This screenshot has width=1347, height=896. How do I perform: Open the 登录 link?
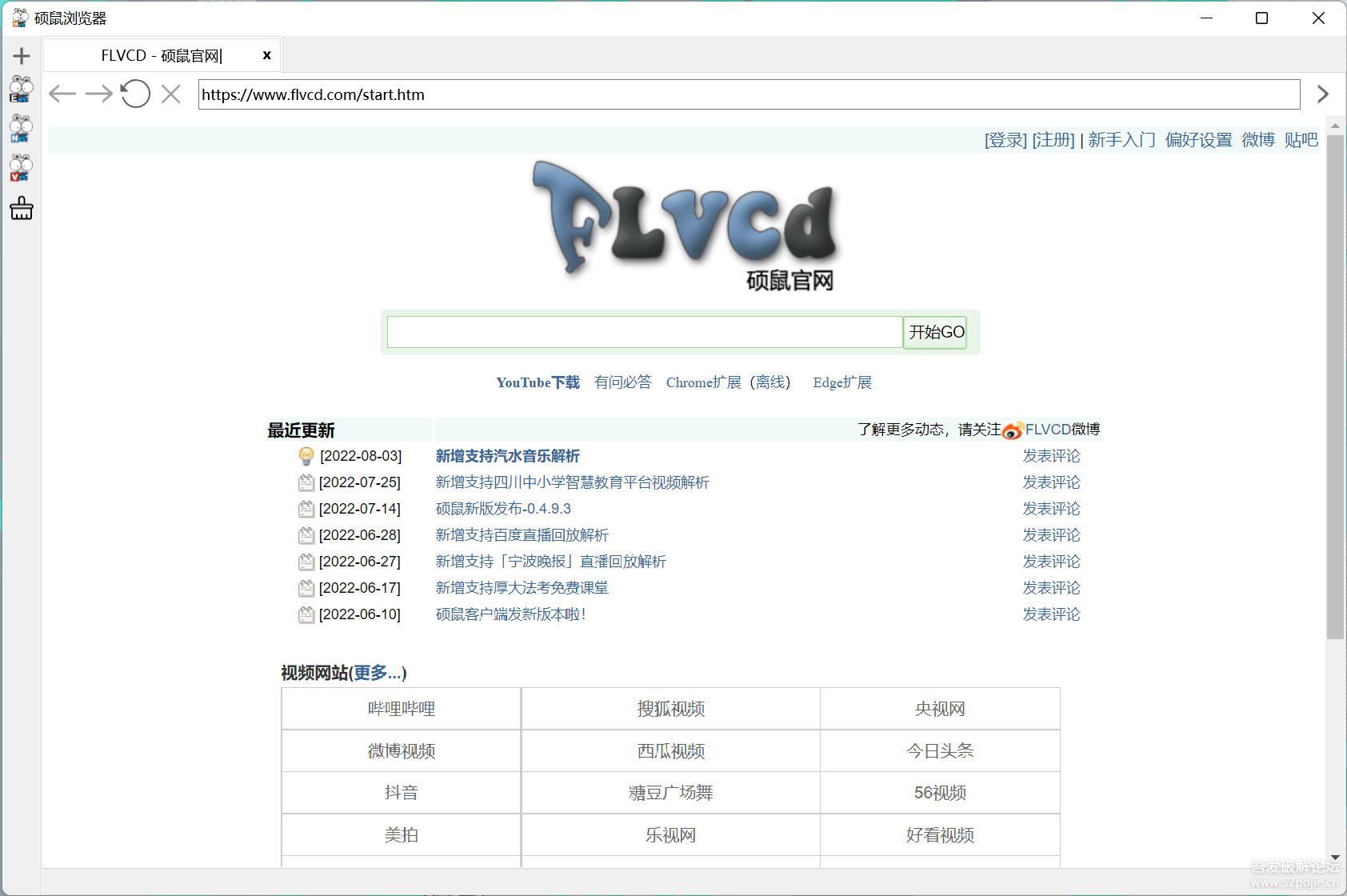(1005, 140)
